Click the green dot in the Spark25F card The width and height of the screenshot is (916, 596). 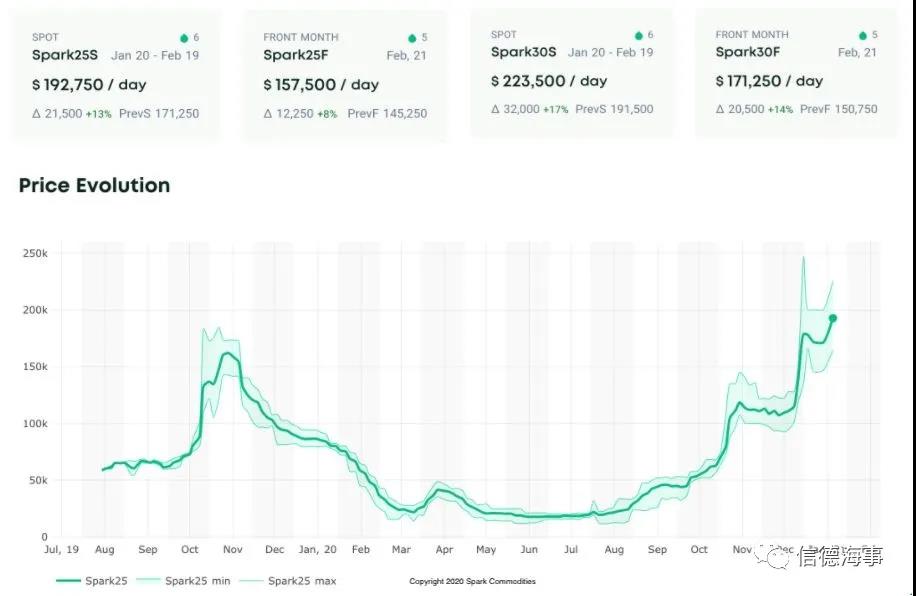(x=411, y=38)
